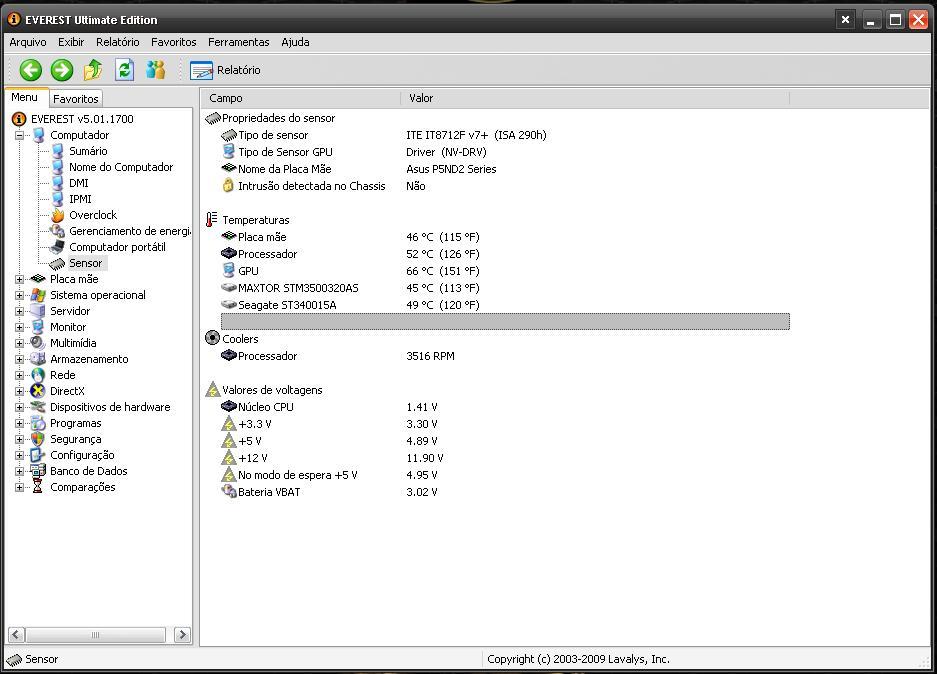Open the Ferramentas menu
The image size is (937, 674).
pyautogui.click(x=238, y=42)
